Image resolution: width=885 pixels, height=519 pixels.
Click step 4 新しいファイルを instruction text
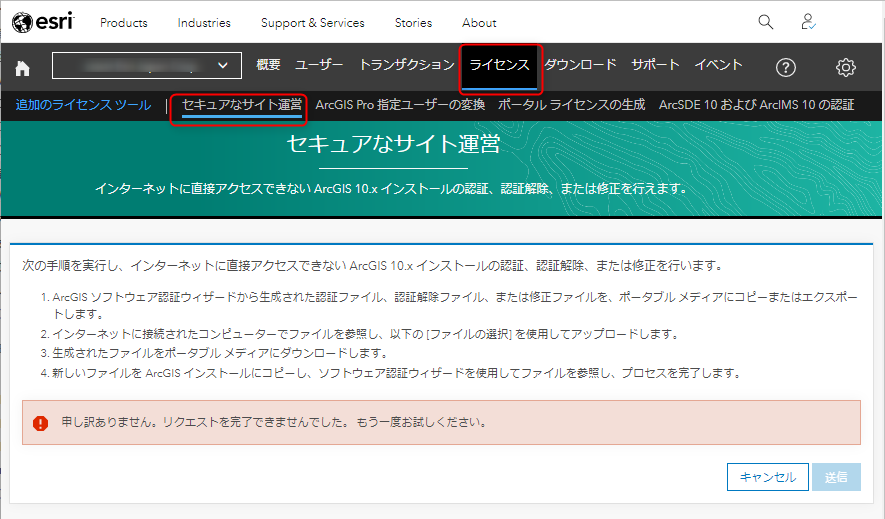point(397,373)
